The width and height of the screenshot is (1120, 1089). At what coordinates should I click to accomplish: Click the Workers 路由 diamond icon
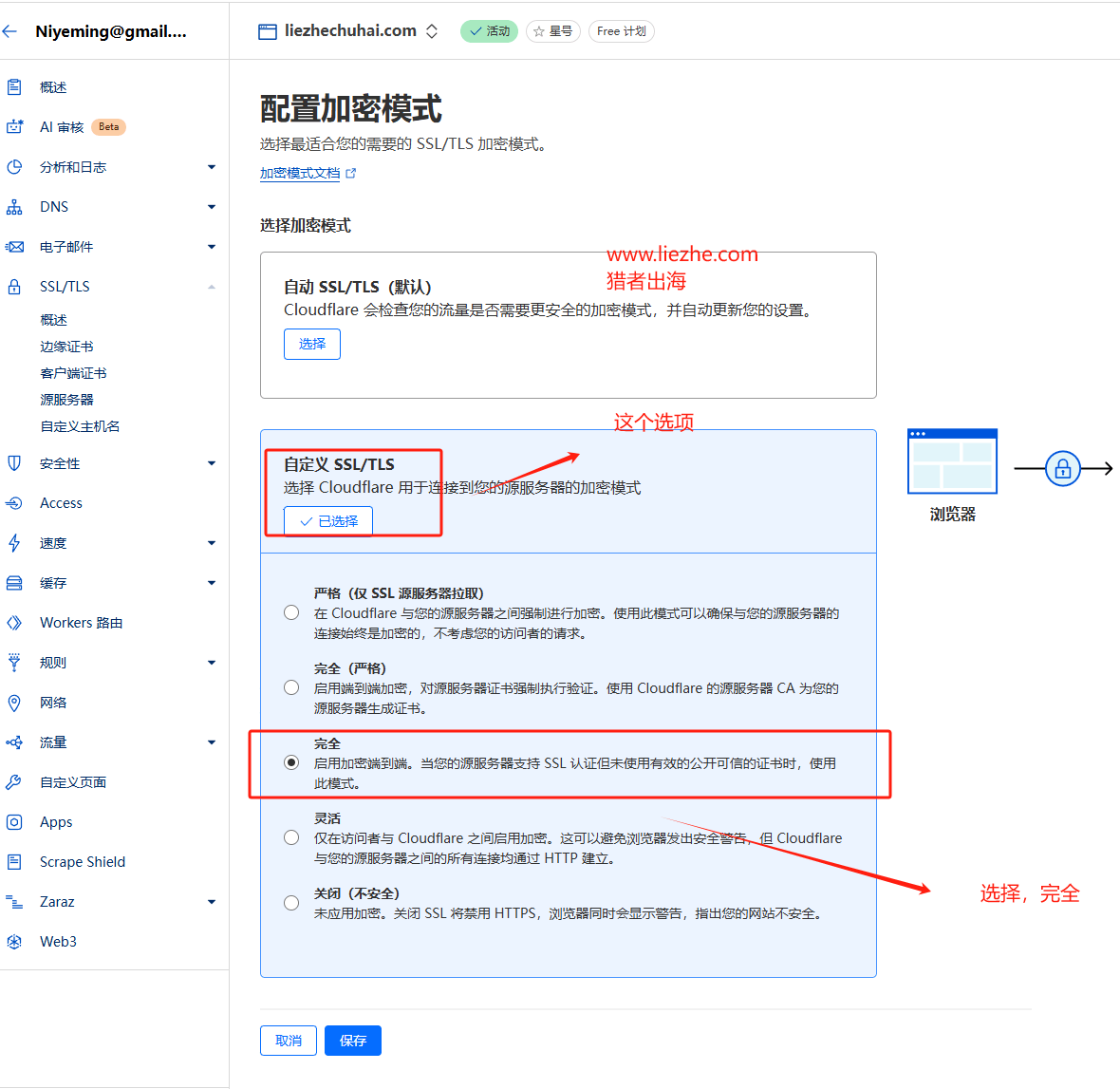pos(14,623)
